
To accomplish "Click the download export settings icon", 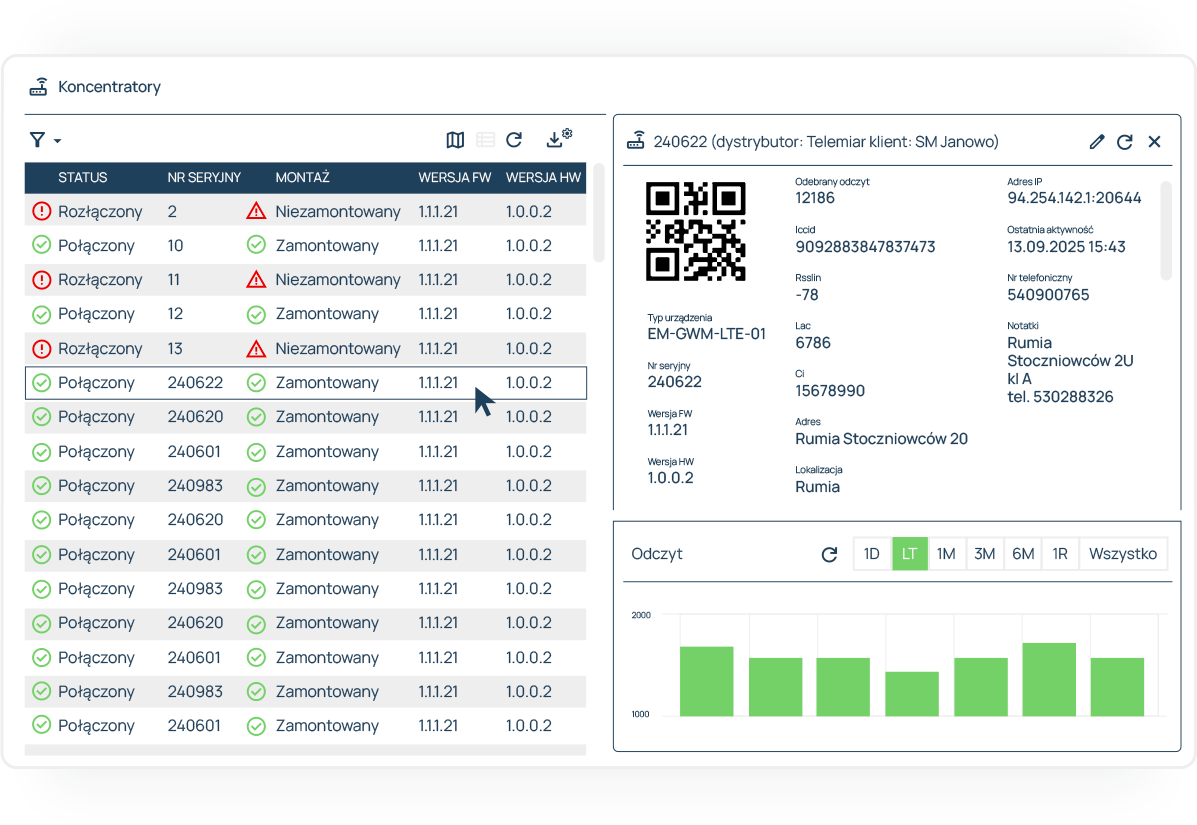I will pos(558,139).
